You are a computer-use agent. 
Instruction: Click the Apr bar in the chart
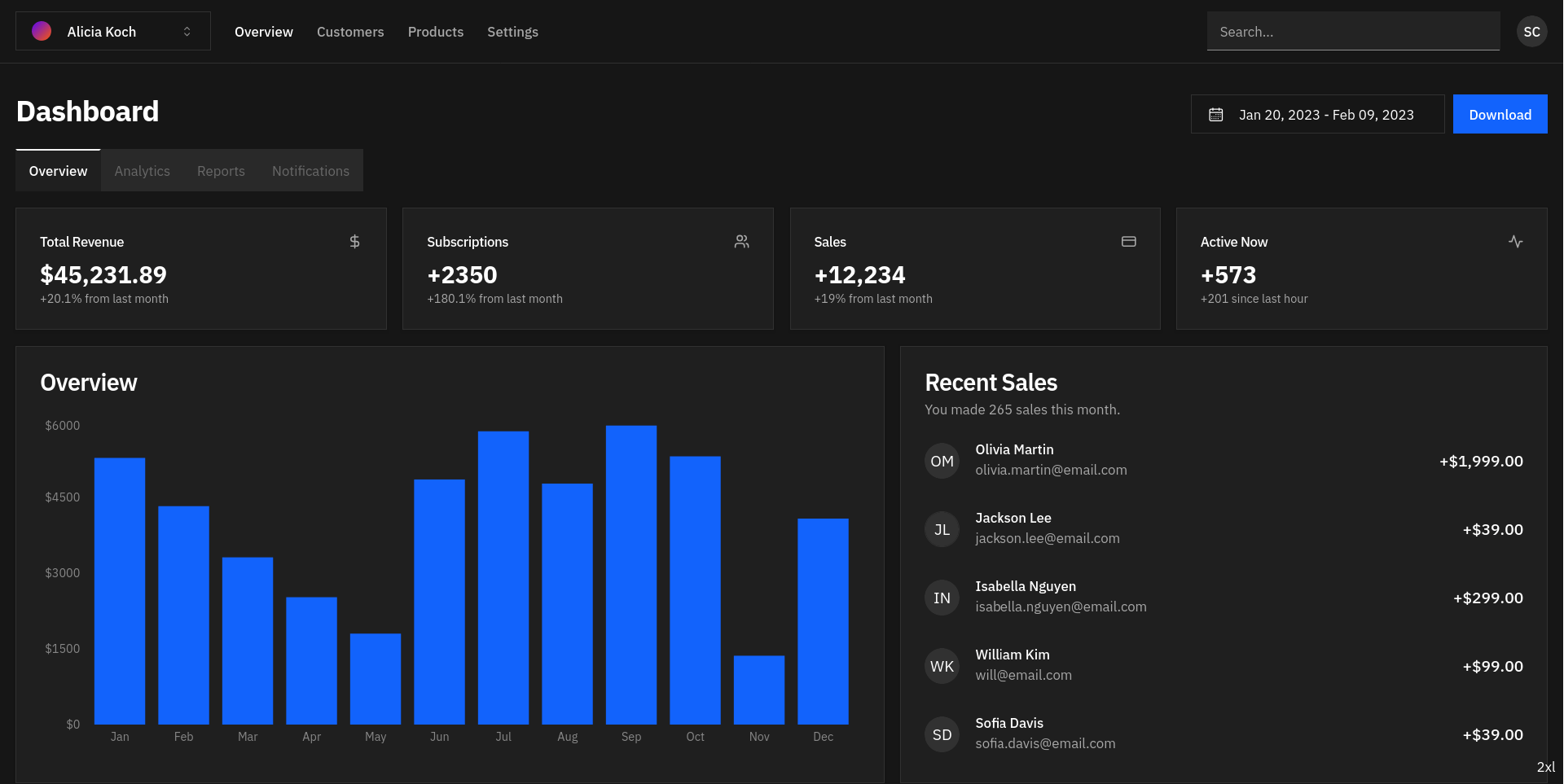[x=311, y=661]
